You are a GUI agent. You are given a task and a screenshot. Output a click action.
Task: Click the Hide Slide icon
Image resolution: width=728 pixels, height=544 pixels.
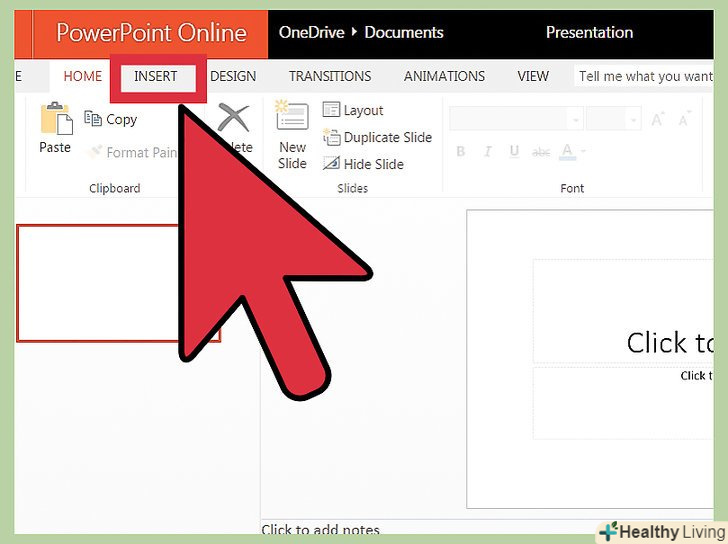coord(331,164)
